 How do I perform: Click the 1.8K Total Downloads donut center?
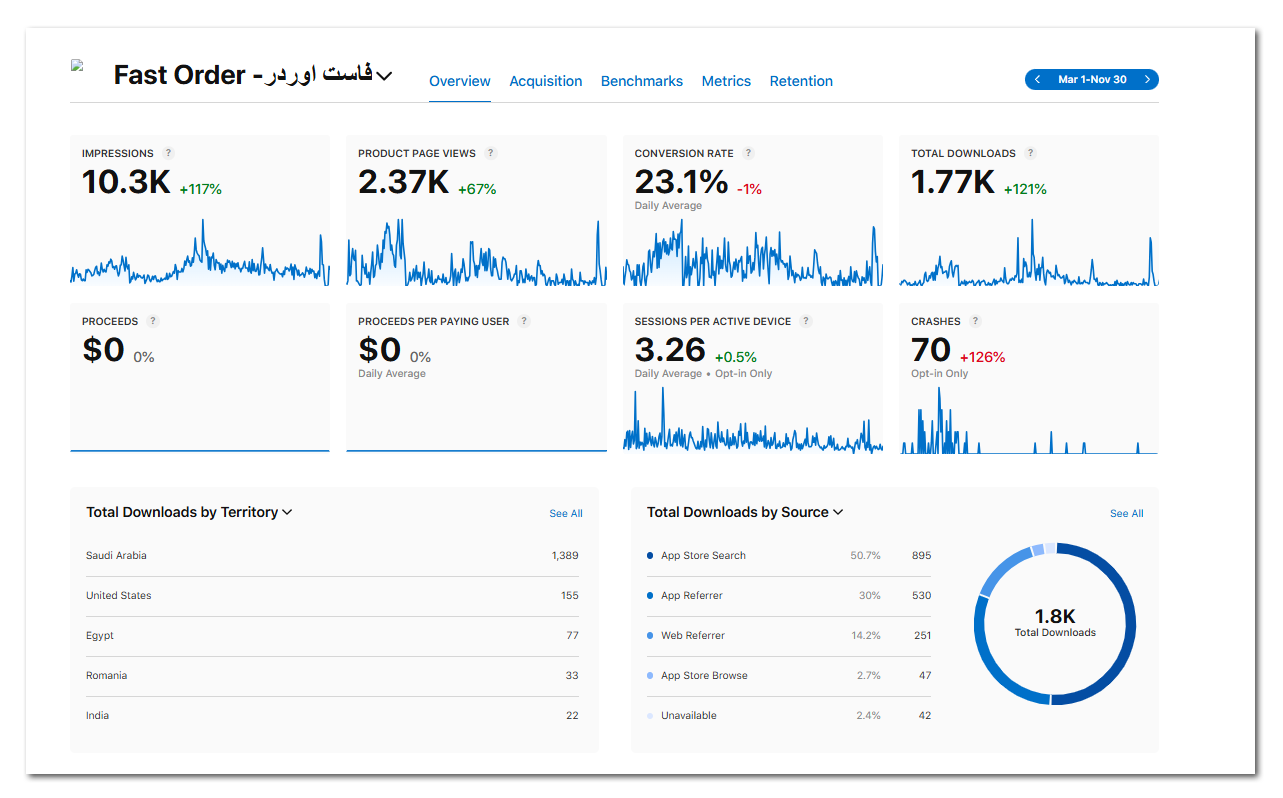click(1055, 623)
